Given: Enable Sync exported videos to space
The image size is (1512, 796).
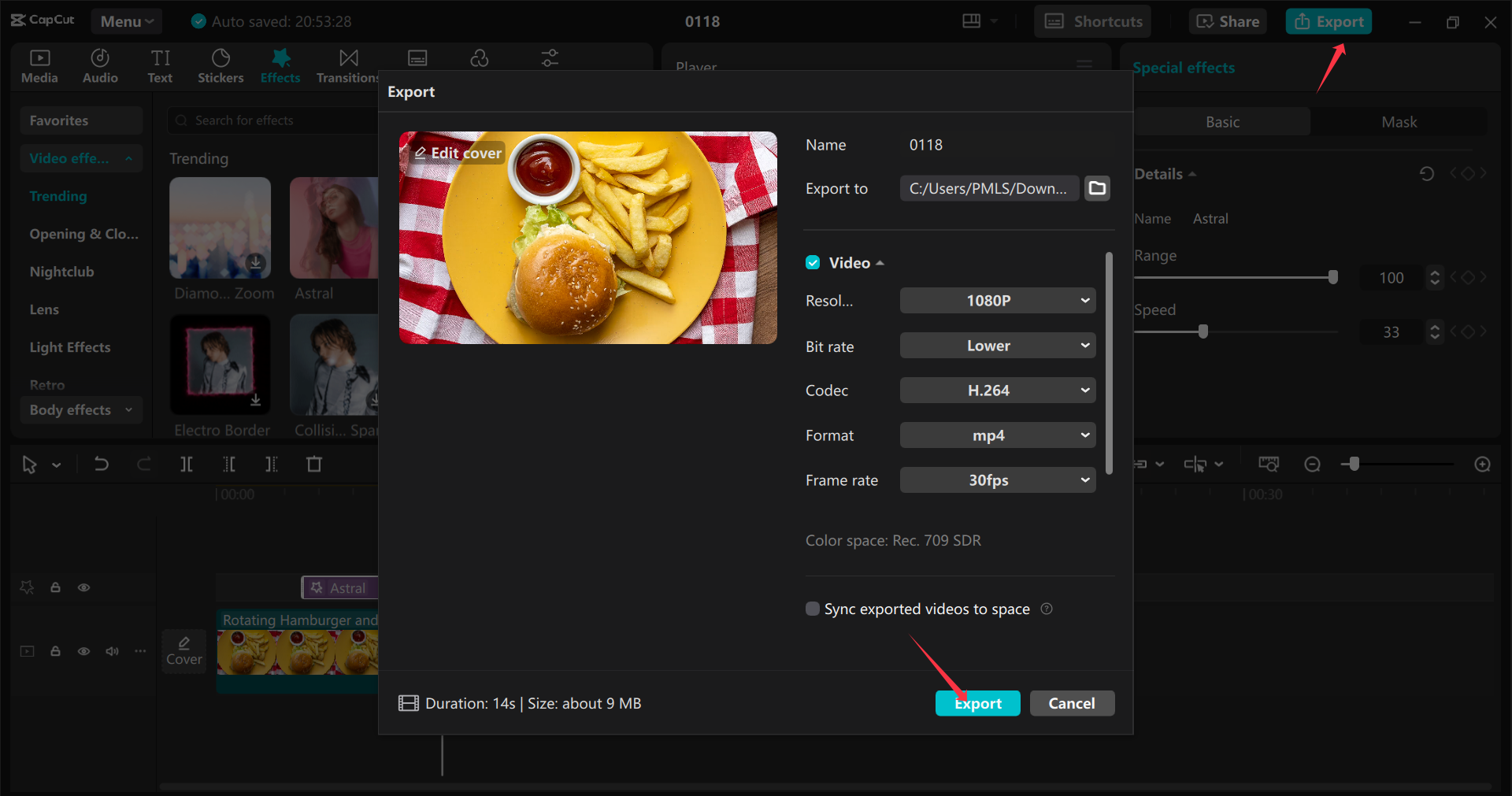Looking at the screenshot, I should (811, 608).
